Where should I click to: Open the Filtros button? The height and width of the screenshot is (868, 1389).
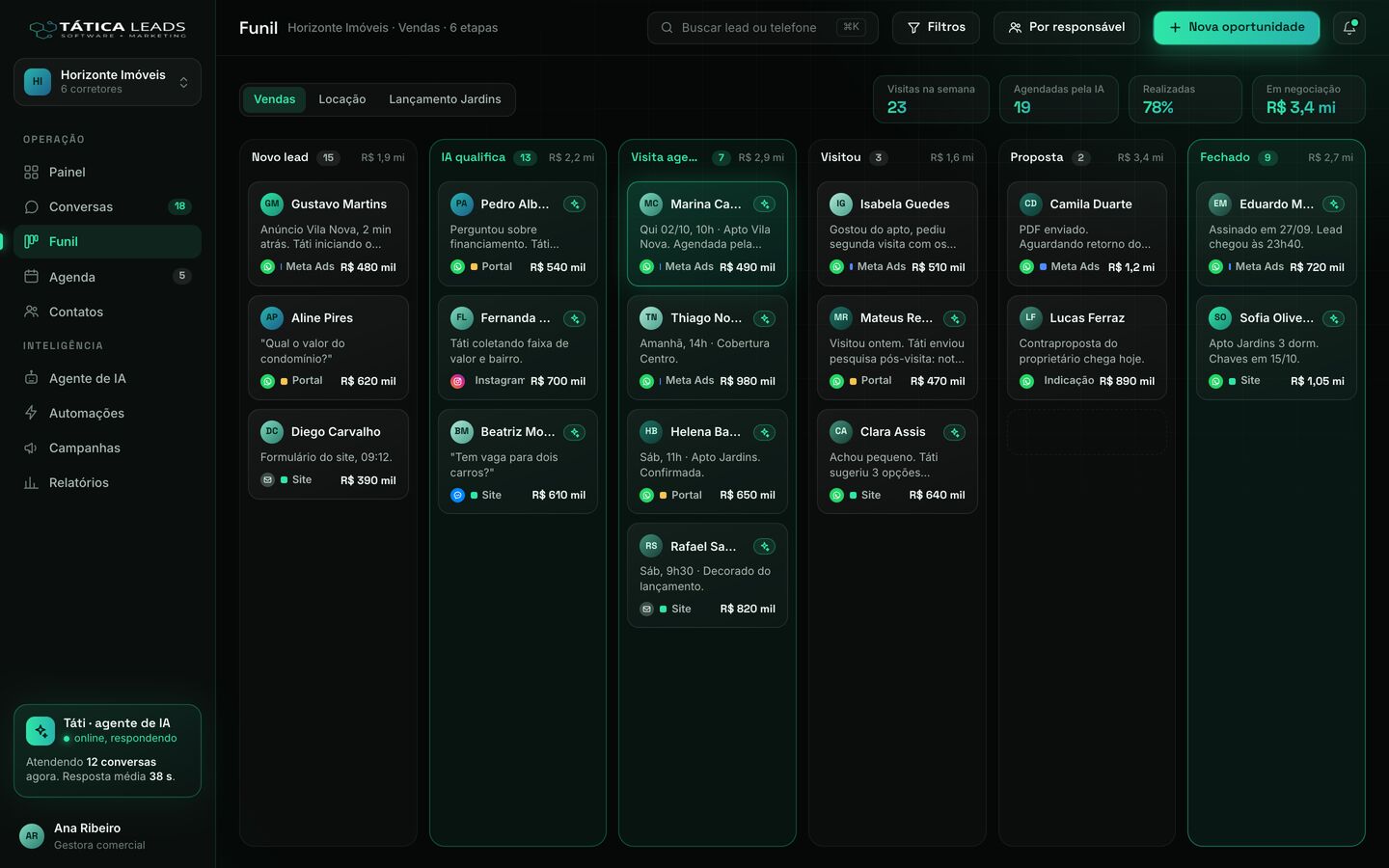[936, 28]
